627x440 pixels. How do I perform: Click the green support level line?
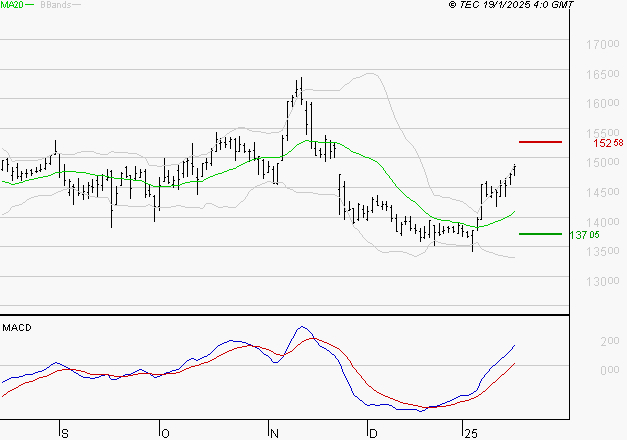click(x=540, y=234)
